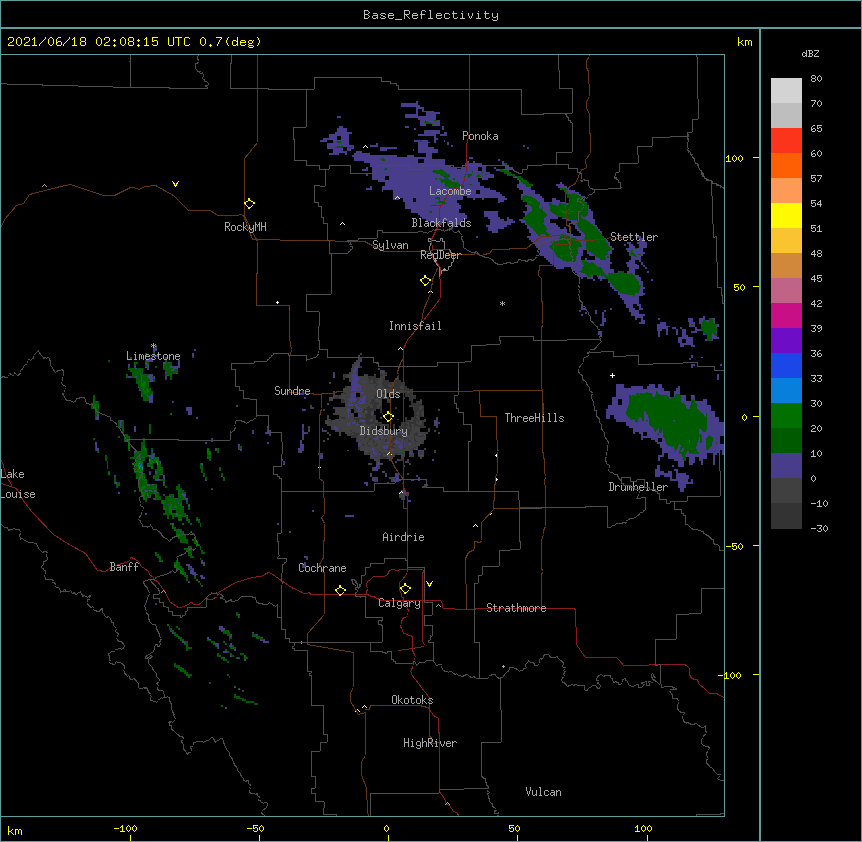Screen dimensions: 862x842
Task: Click the Sundre town label
Action: [292, 391]
